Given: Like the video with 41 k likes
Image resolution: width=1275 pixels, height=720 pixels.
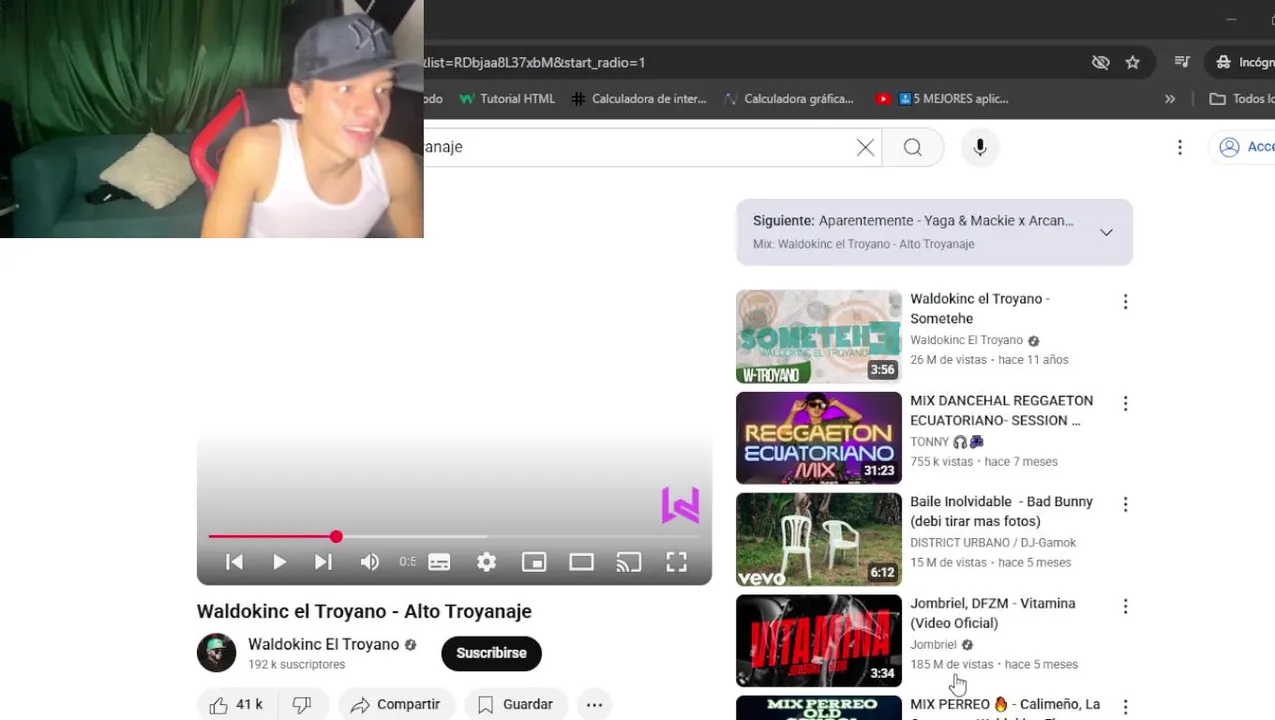Looking at the screenshot, I should tap(236, 705).
